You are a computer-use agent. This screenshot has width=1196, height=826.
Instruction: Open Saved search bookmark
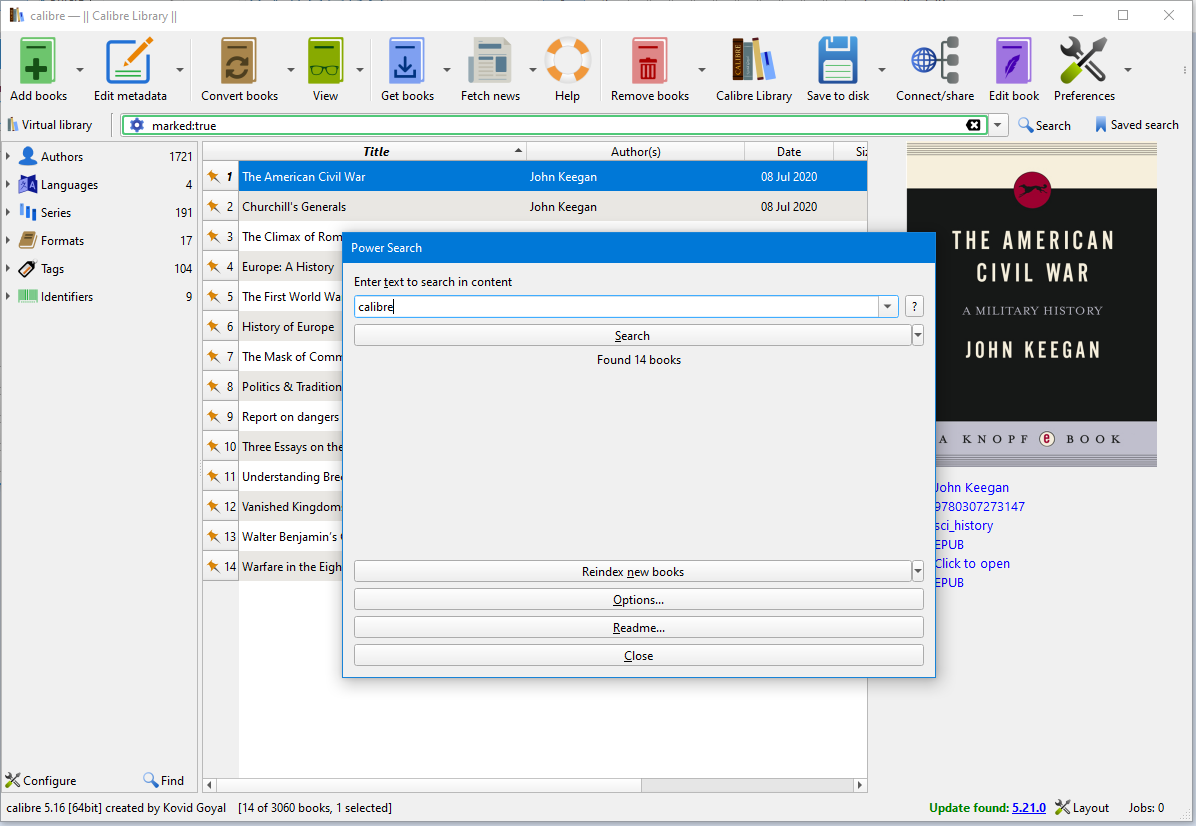[1137, 125]
